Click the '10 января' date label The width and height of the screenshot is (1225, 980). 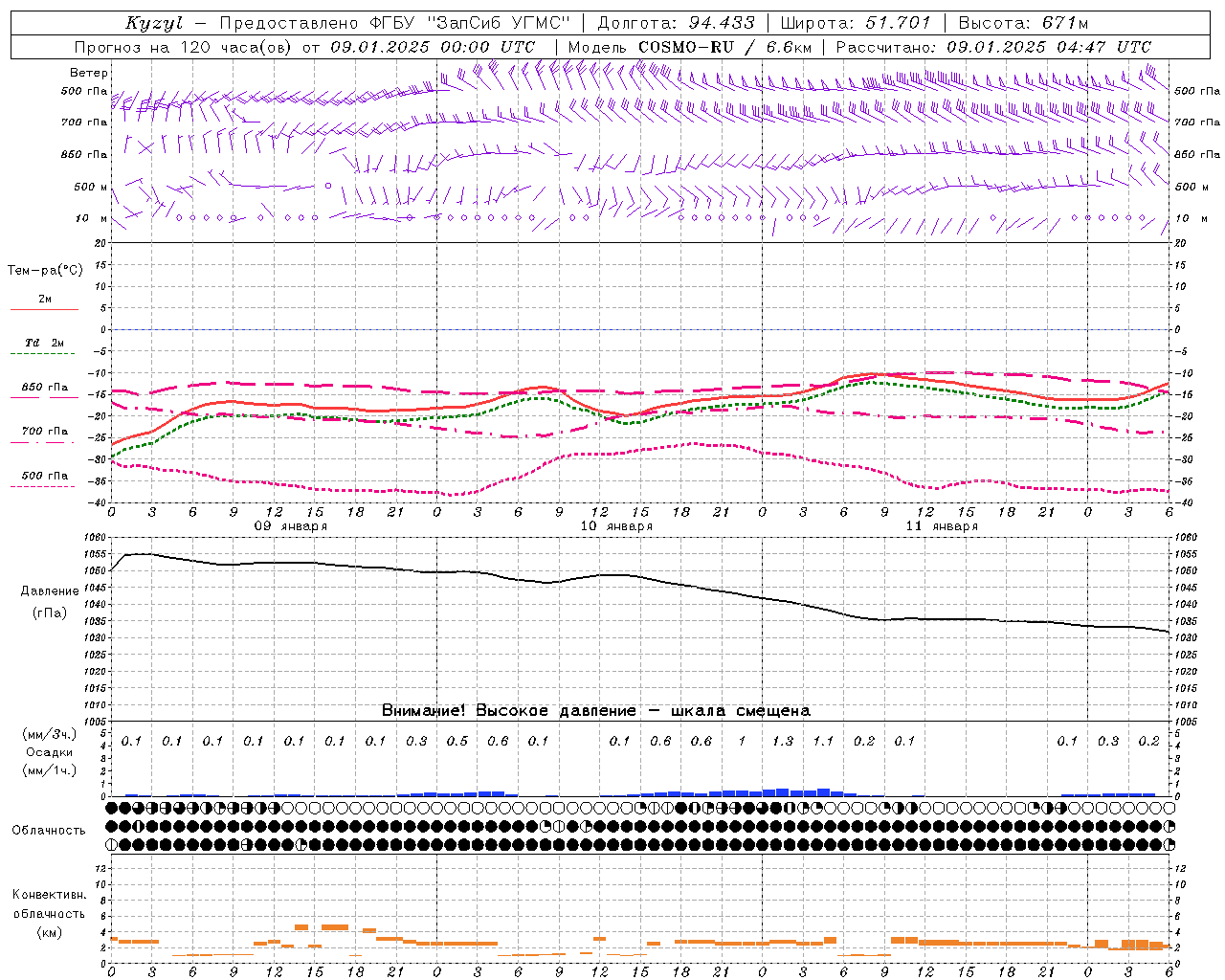tap(616, 526)
